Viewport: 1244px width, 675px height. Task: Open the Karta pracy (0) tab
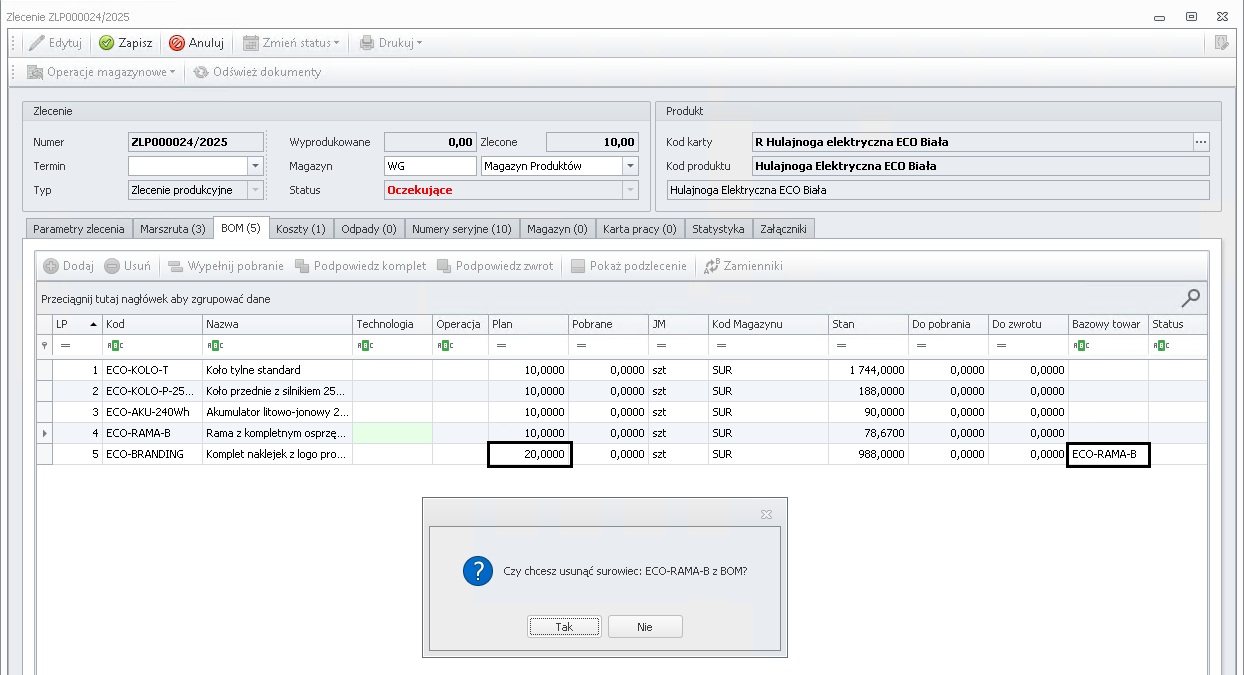[x=640, y=229]
